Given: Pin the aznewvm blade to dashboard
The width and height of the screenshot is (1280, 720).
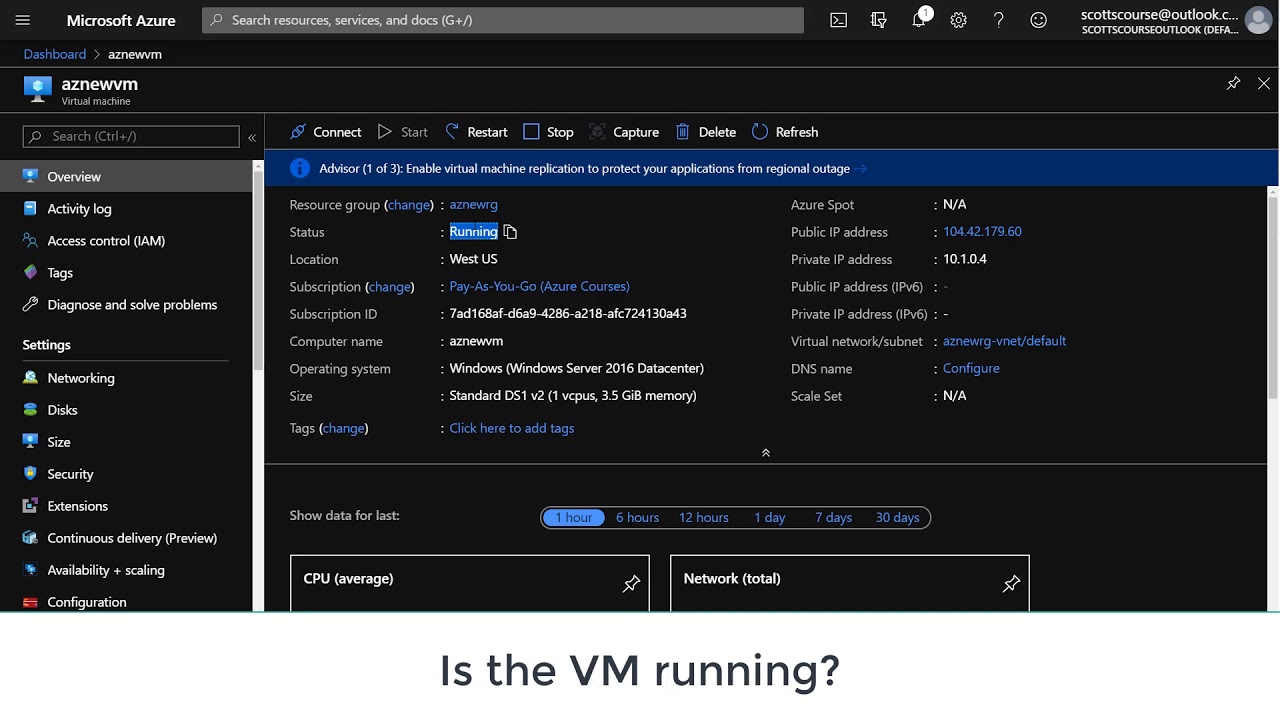Looking at the screenshot, I should [x=1233, y=84].
